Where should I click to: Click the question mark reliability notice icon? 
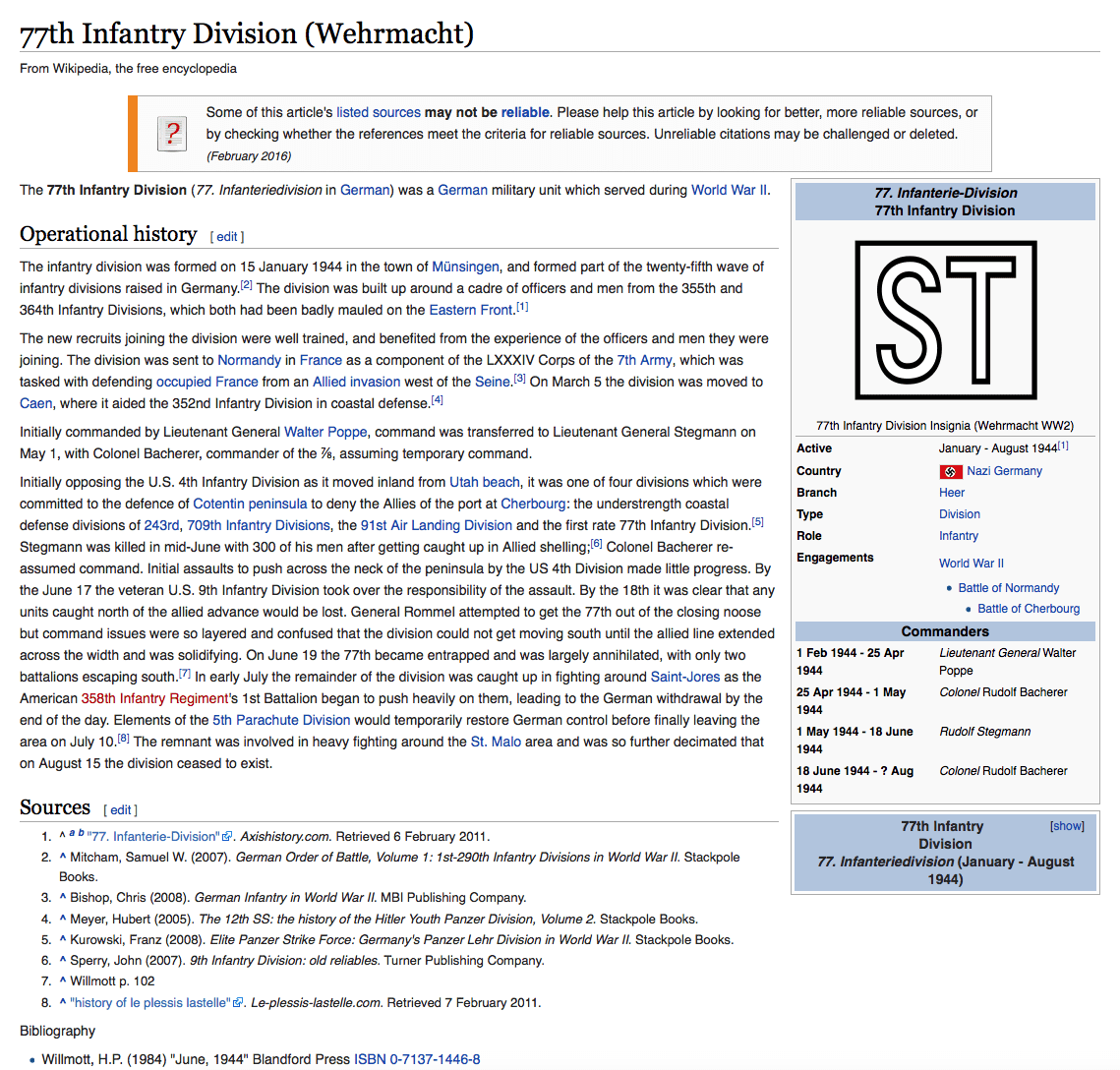click(x=172, y=134)
